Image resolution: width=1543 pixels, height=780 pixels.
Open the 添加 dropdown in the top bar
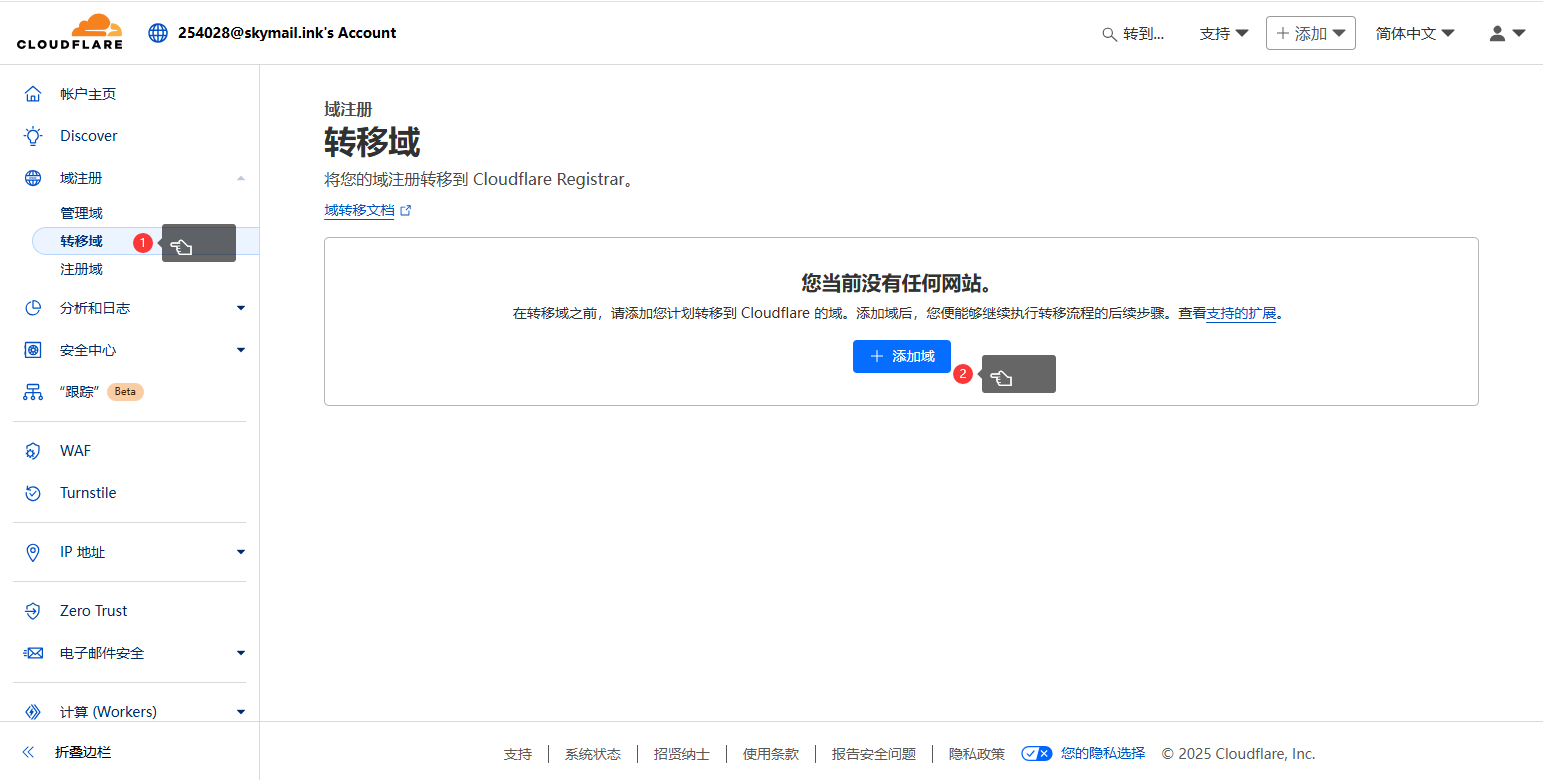pos(1310,32)
